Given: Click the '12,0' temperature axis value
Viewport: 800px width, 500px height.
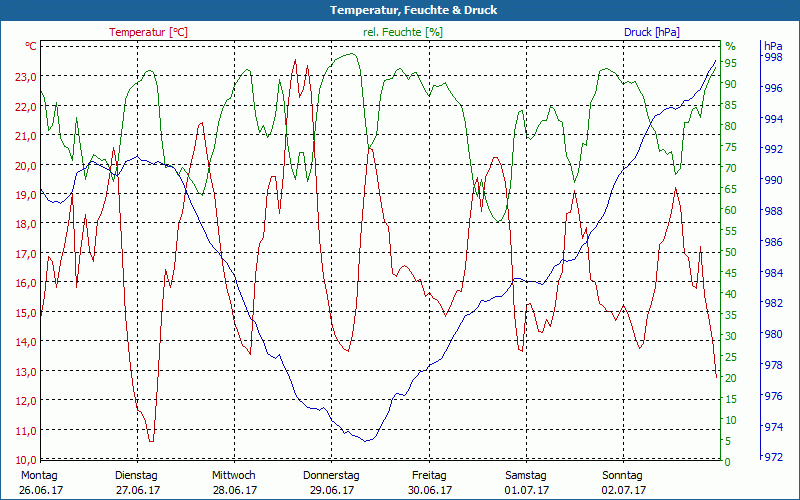Looking at the screenshot, I should [27, 401].
